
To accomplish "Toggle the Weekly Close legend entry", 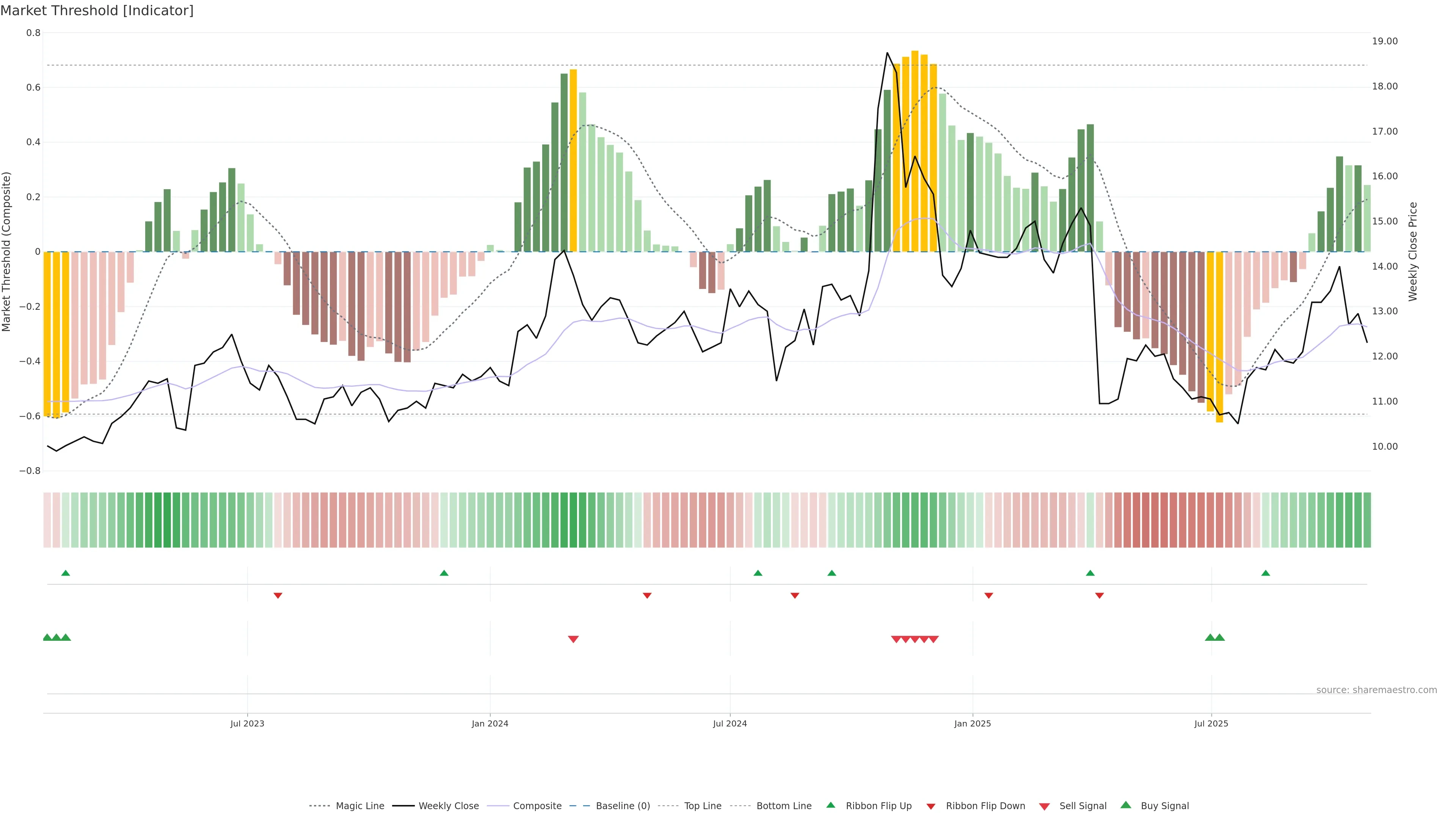I will click(448, 806).
